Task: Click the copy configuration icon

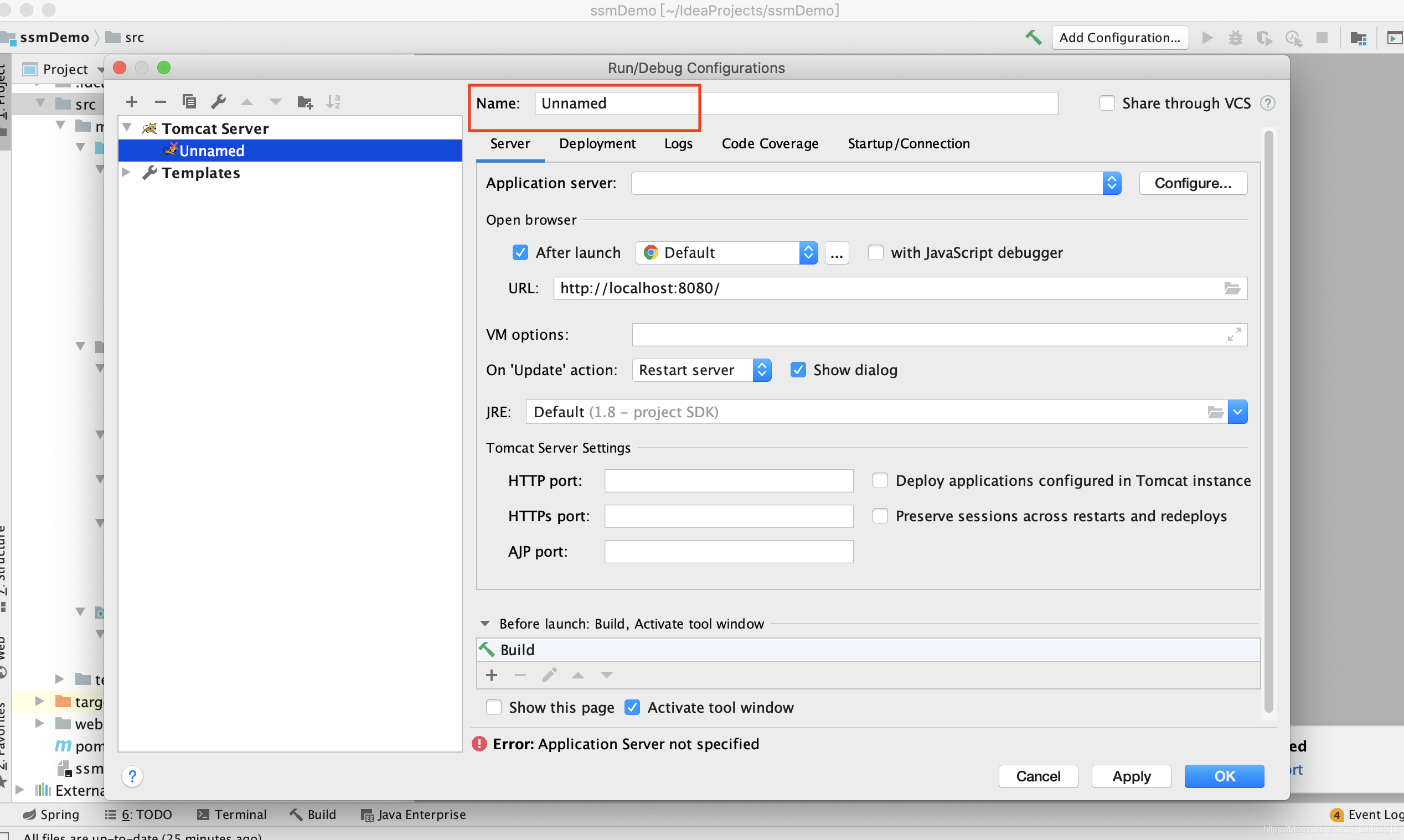Action: [x=189, y=102]
